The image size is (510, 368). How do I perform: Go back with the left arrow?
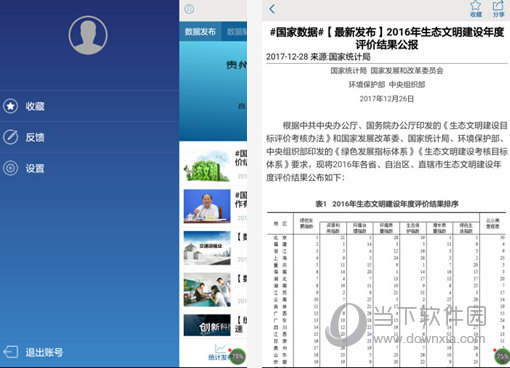(272, 9)
